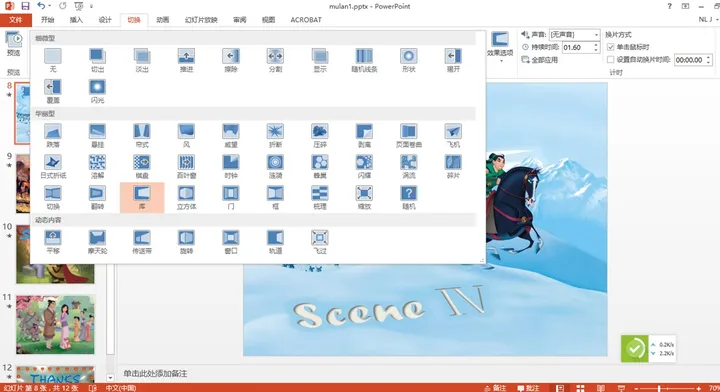Open the 幻灯片放映 (Slide Show) tab
Viewport: 720px width, 392px height.
[x=201, y=20]
